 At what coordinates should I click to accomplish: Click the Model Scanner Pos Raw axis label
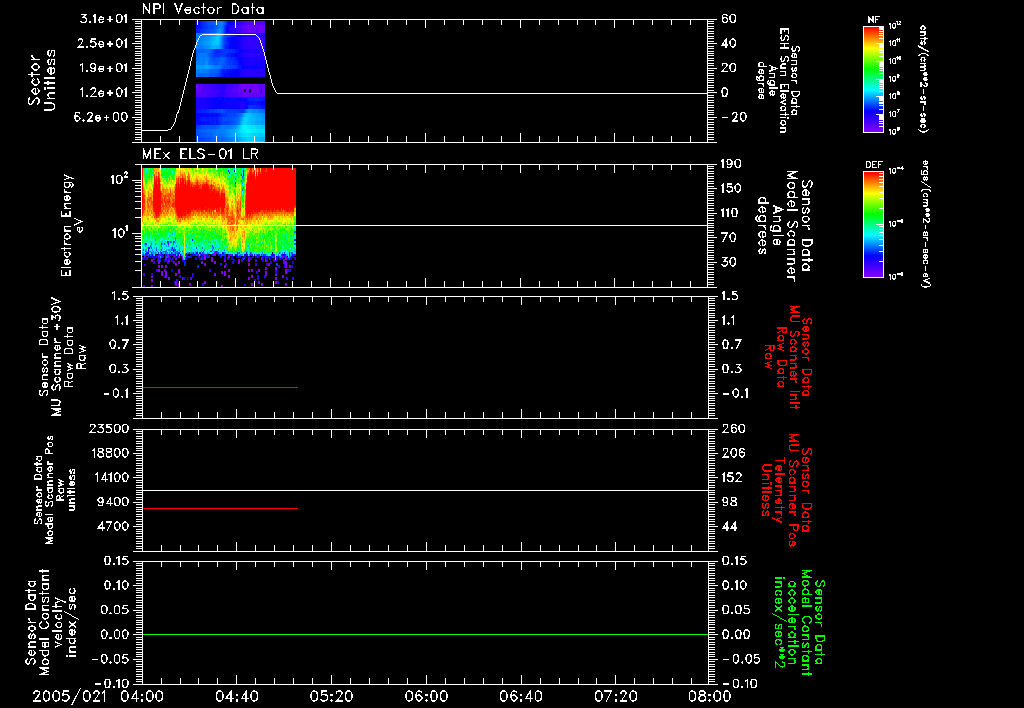tap(55, 490)
